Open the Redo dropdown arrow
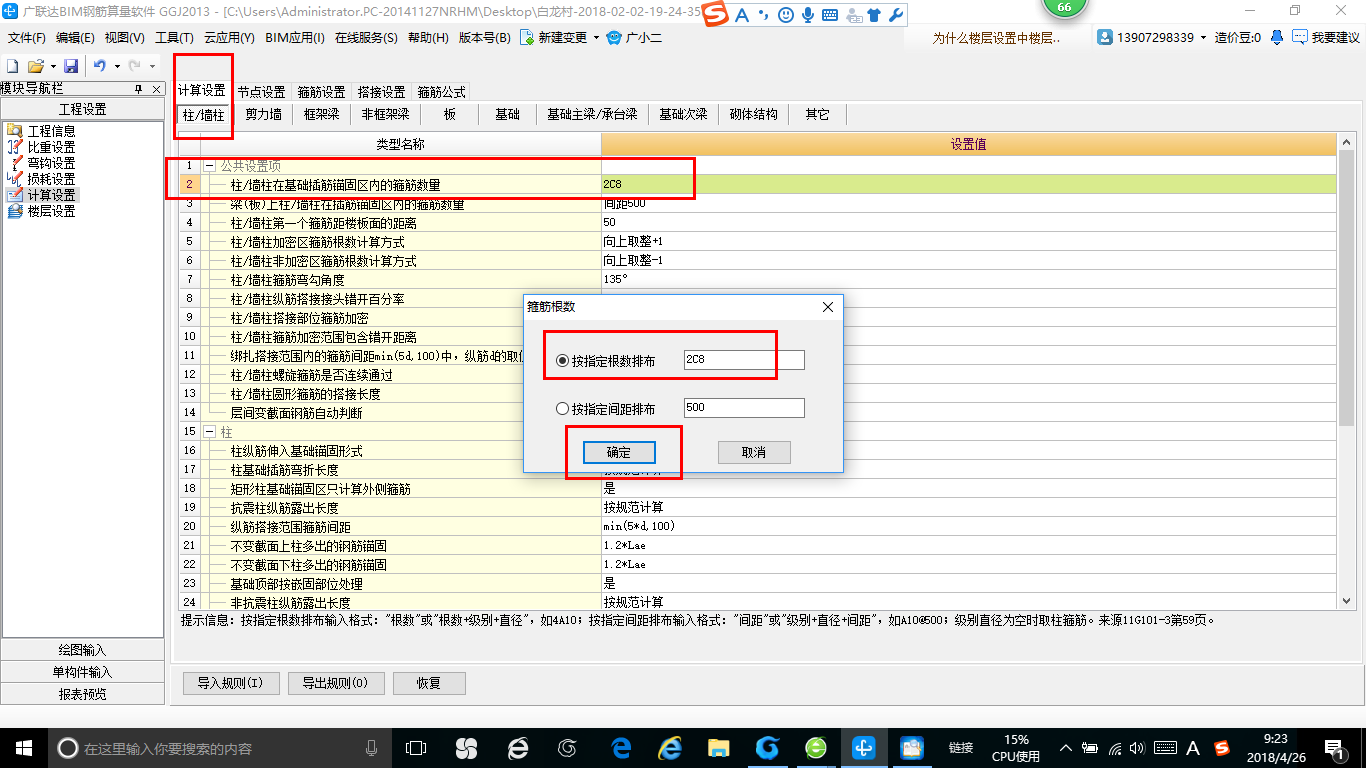1366x768 pixels. click(150, 66)
